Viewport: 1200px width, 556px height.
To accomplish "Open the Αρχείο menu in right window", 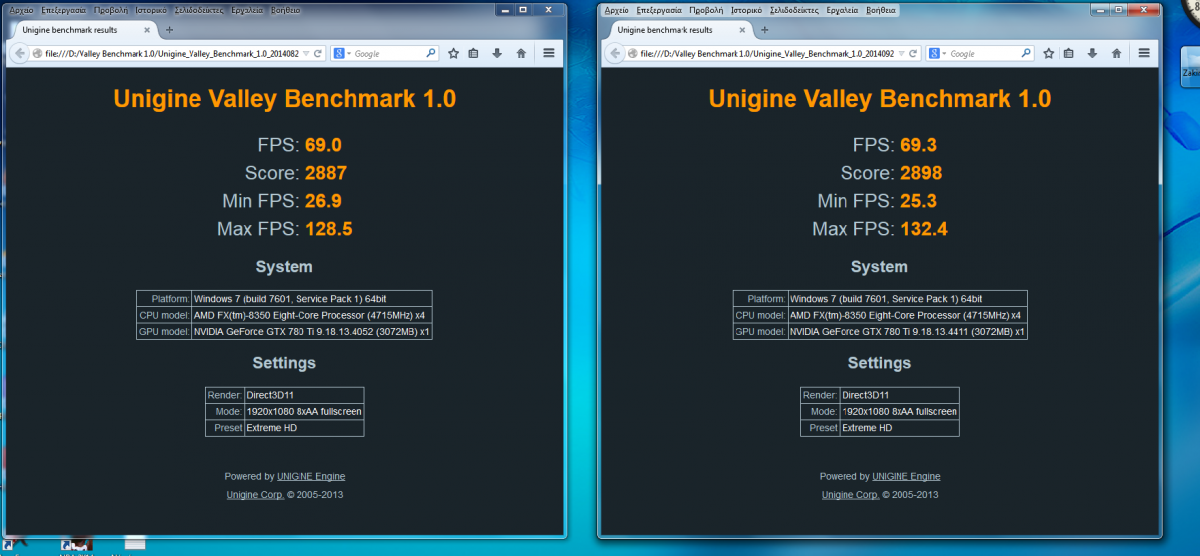I will pyautogui.click(x=617, y=9).
